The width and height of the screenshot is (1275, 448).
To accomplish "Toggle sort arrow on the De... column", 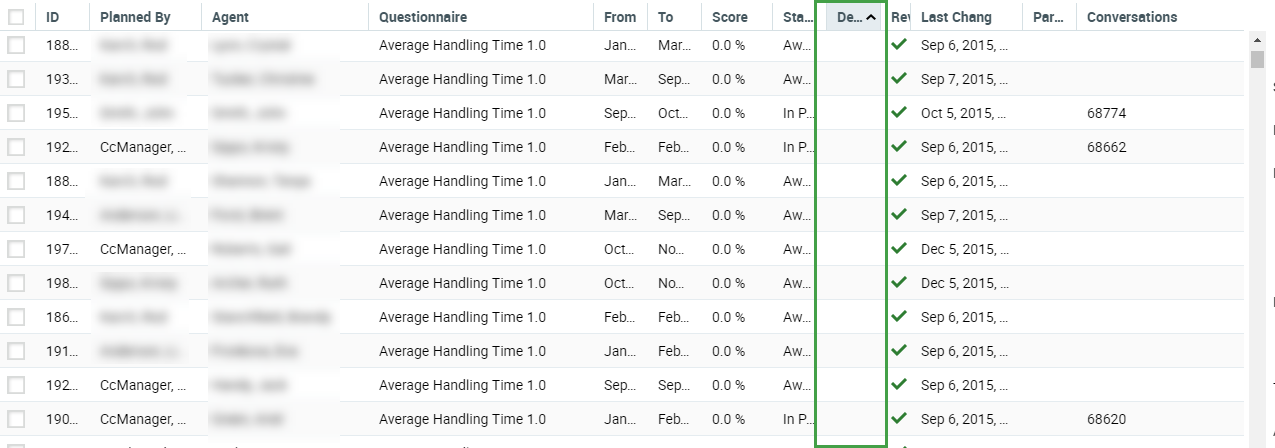I will pyautogui.click(x=871, y=17).
